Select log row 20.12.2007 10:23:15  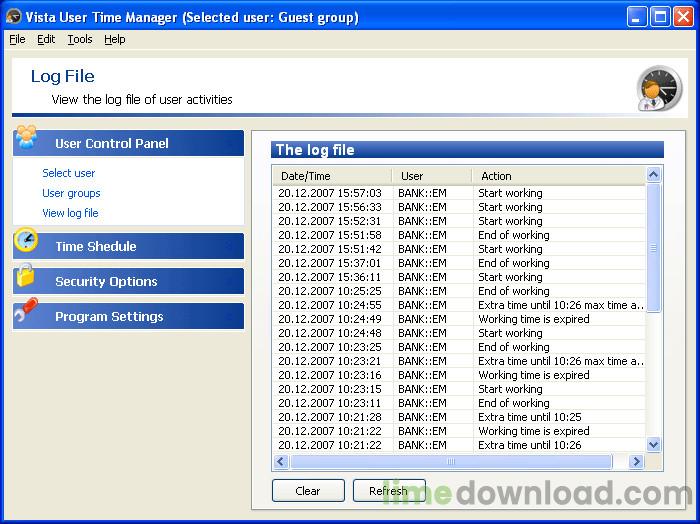point(459,389)
